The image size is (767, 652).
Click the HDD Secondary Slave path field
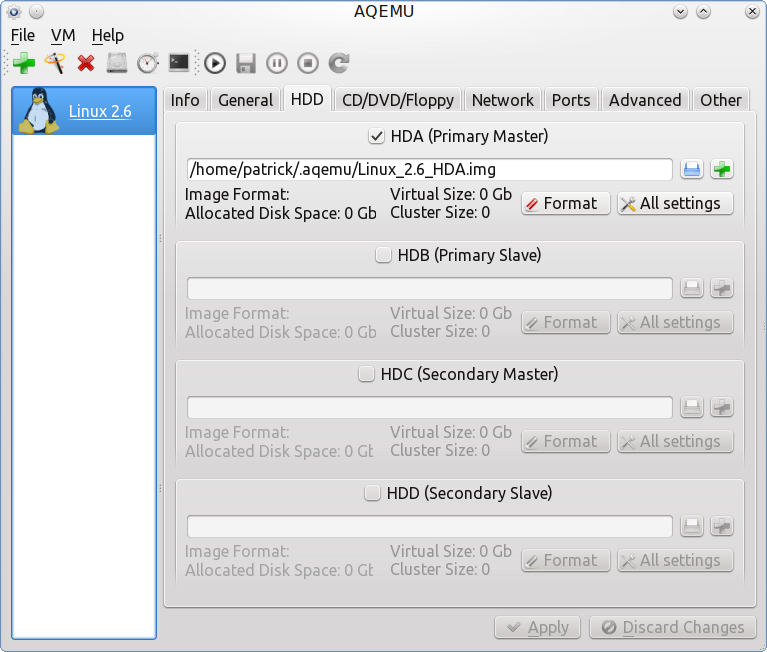coord(429,526)
